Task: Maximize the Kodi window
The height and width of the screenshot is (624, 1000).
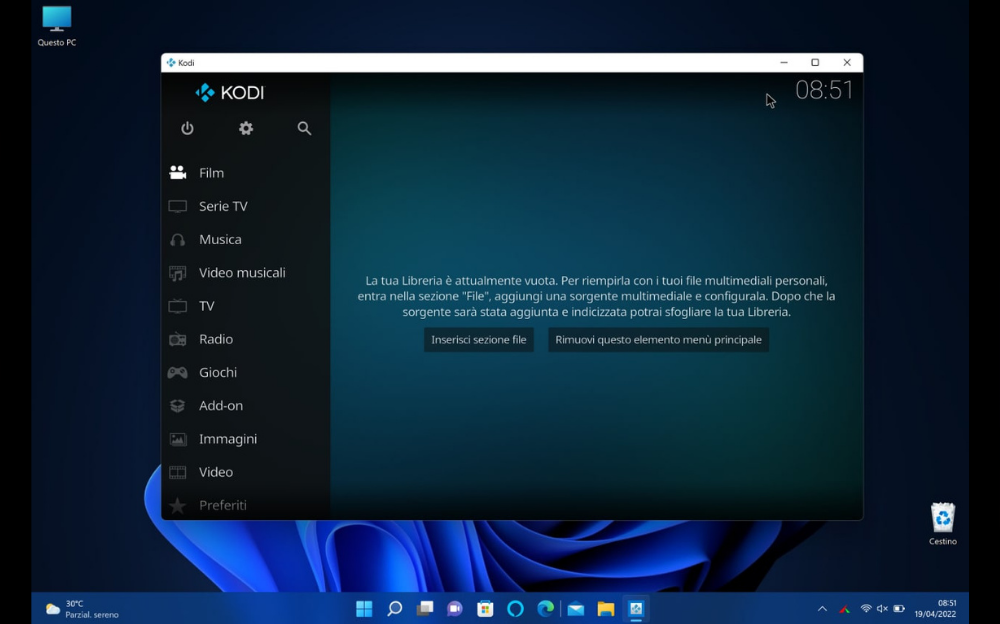Action: coord(815,63)
